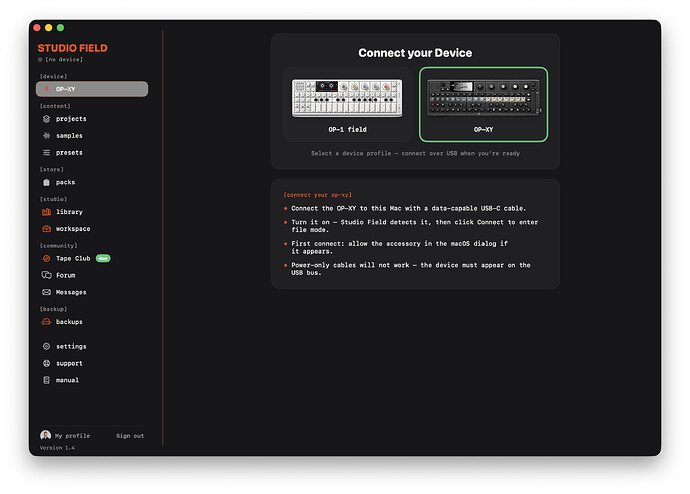
Task: Click the green zoom window button
Action: click(x=60, y=28)
